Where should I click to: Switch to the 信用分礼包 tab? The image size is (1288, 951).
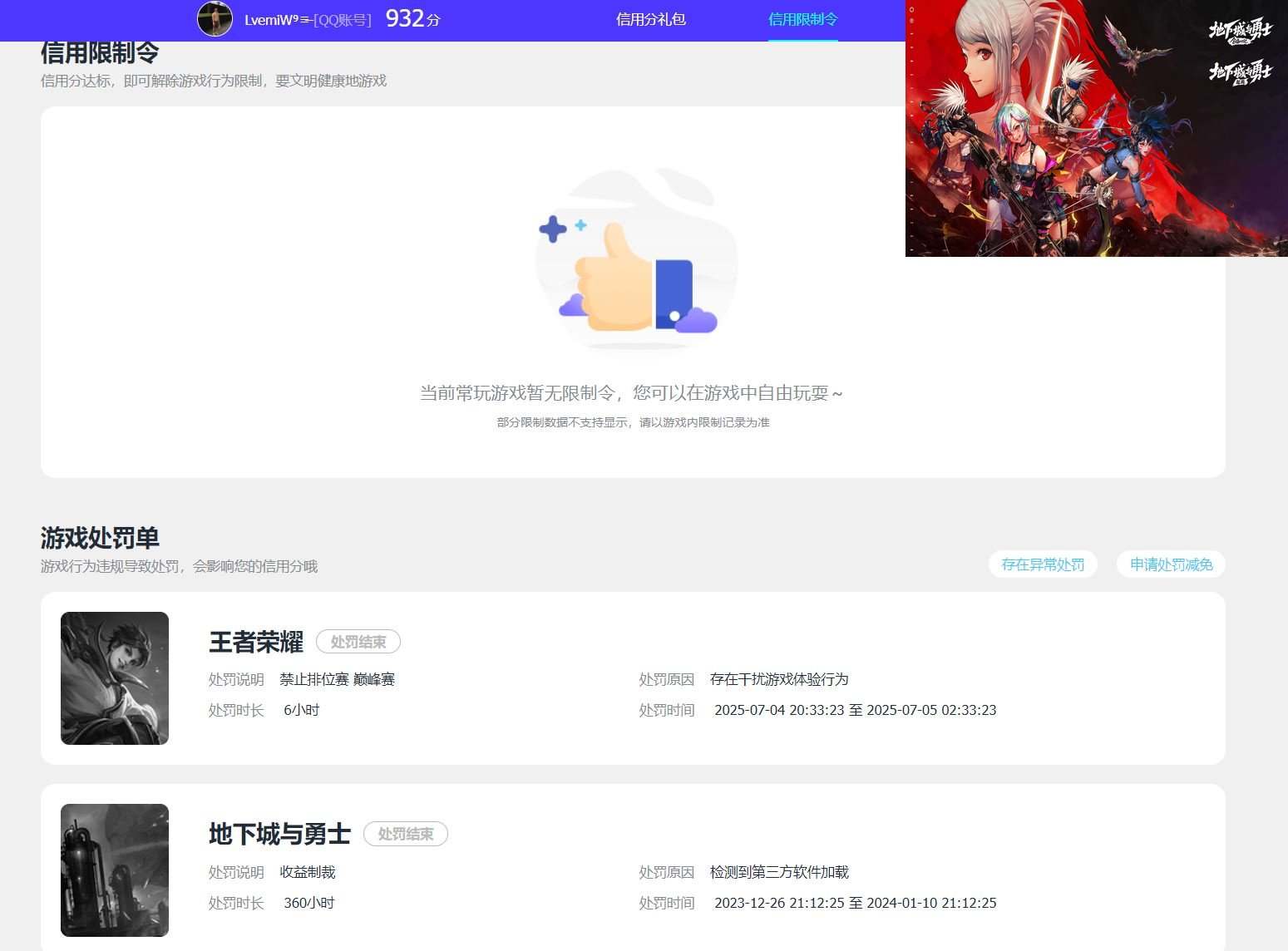(x=651, y=19)
